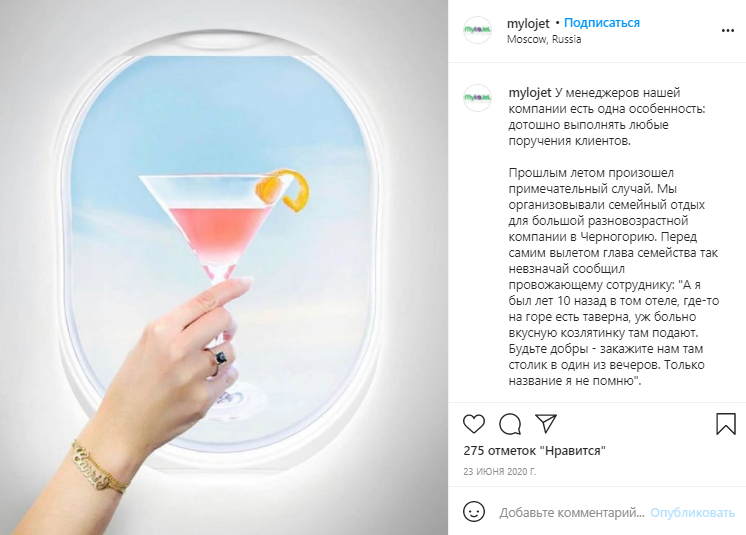Open comments via speech bubble icon
The image size is (746, 535).
510,424
